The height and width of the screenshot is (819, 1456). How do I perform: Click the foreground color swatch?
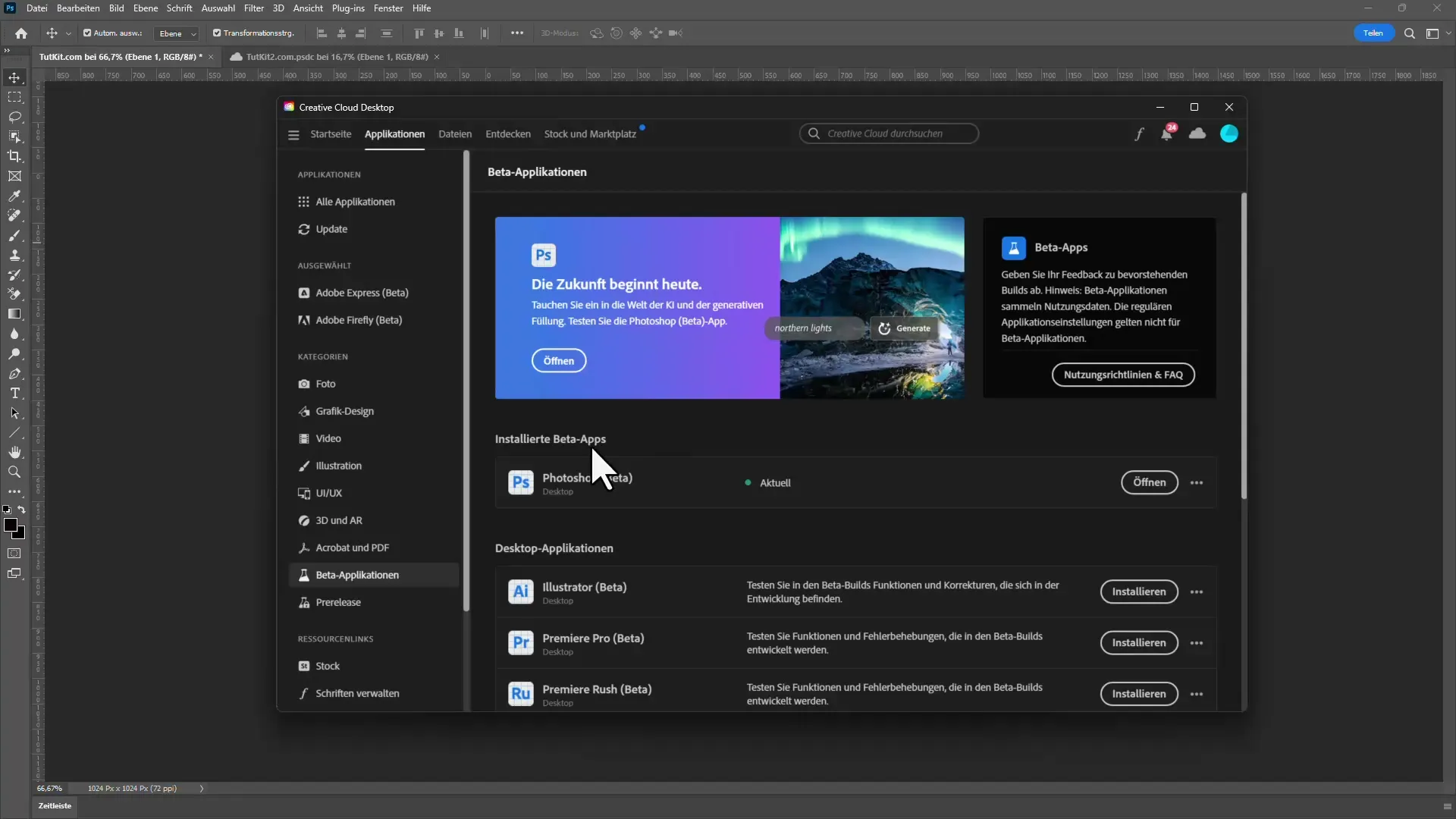tap(10, 525)
